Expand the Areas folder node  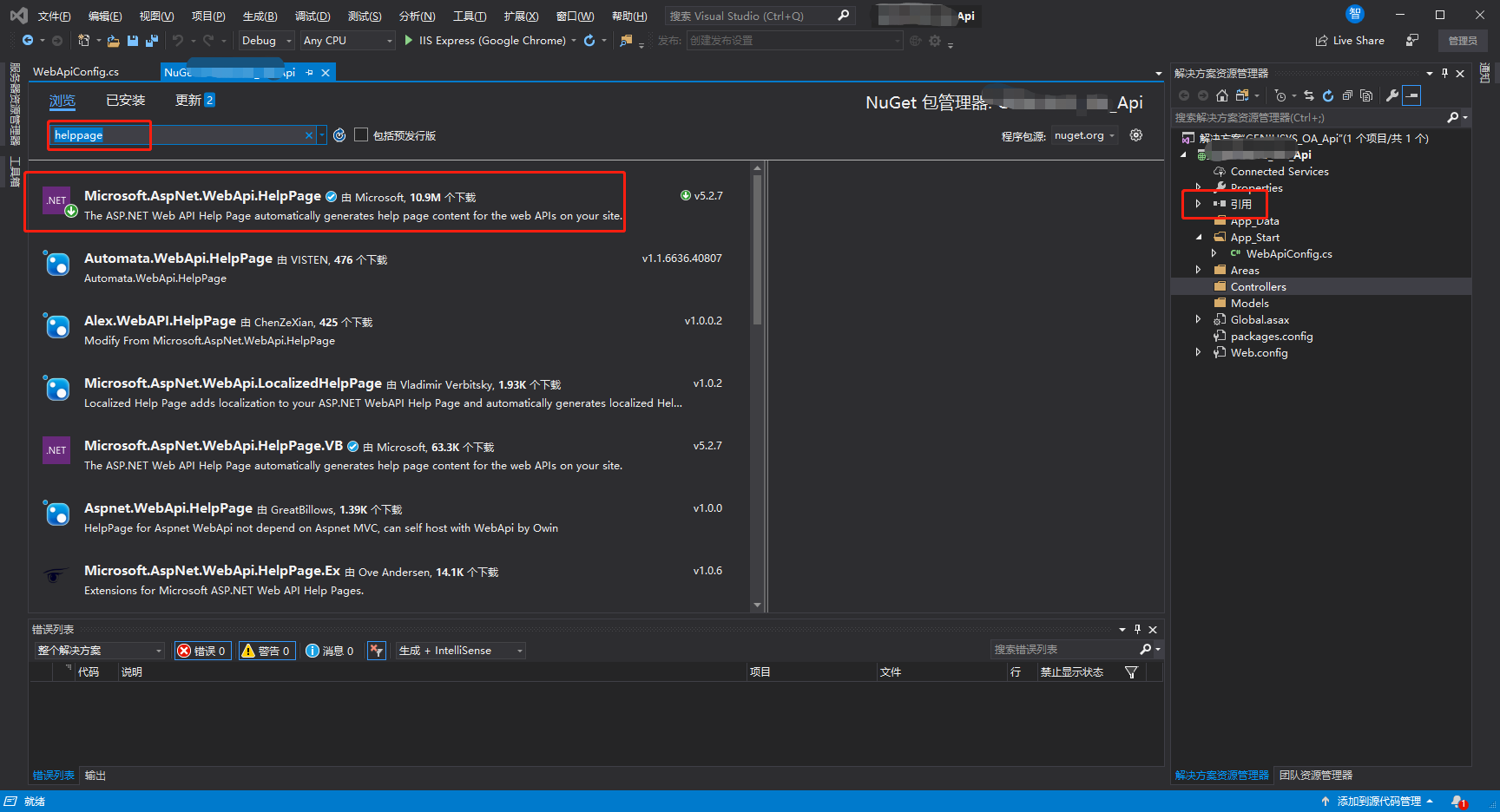point(1199,270)
